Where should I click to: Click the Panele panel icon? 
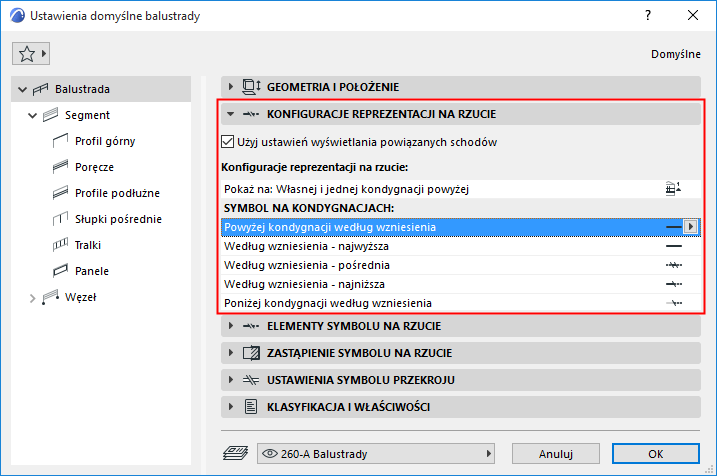(x=60, y=271)
